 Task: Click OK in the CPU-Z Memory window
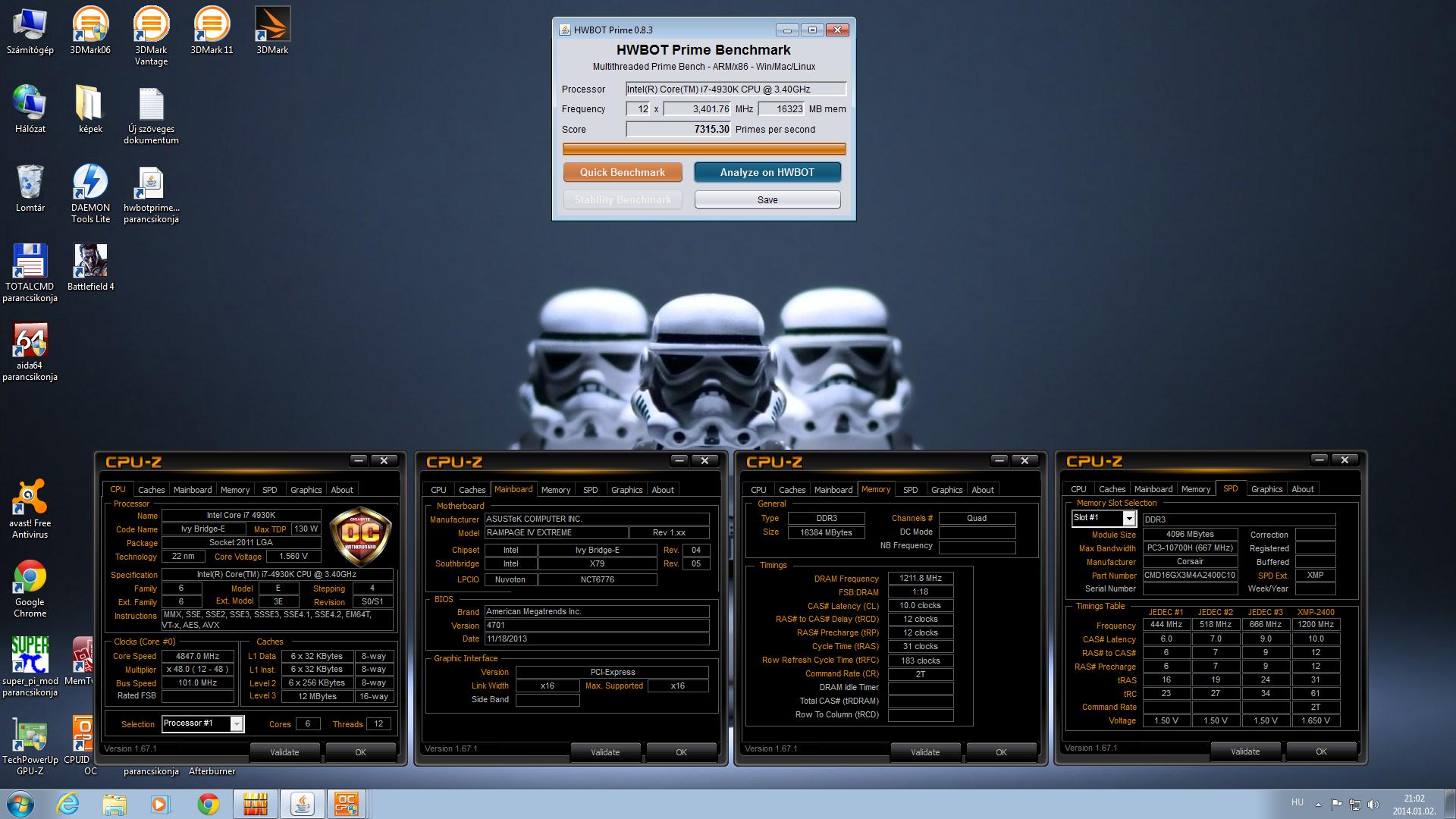tap(1001, 752)
